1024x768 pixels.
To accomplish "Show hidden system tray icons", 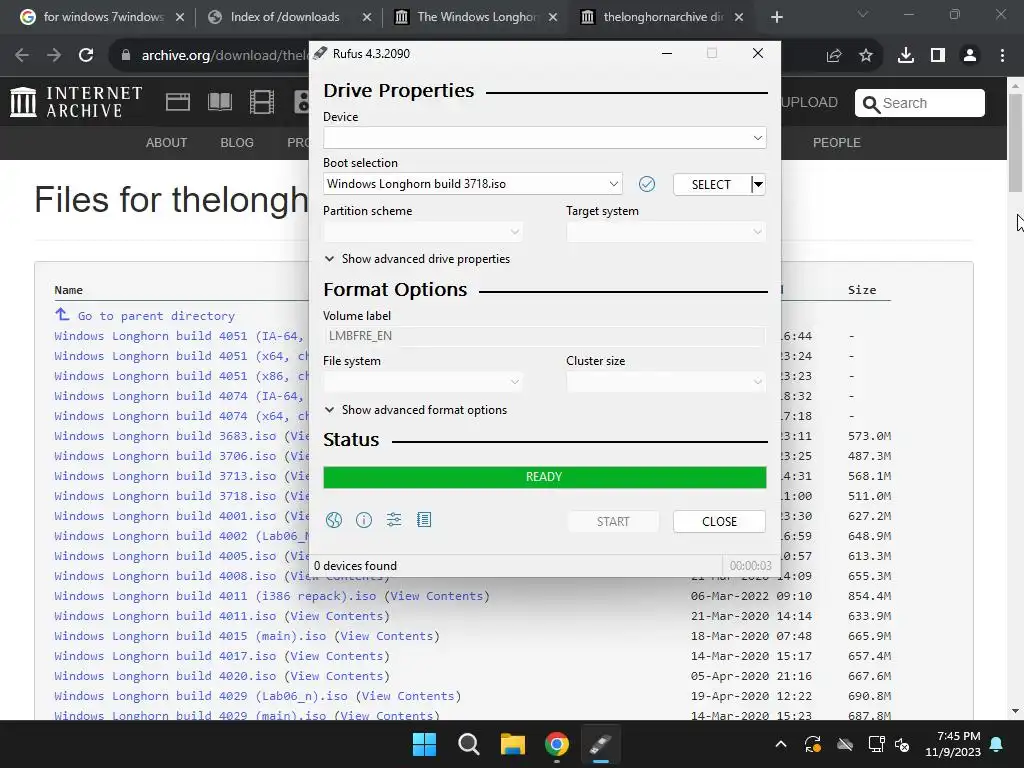I will 780,744.
